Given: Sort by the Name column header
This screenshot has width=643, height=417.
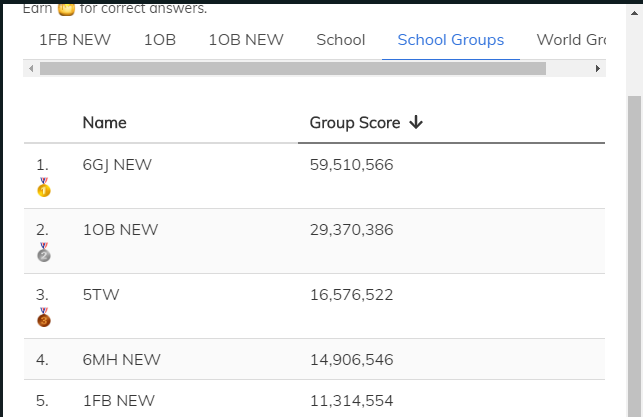Looking at the screenshot, I should pos(105,123).
